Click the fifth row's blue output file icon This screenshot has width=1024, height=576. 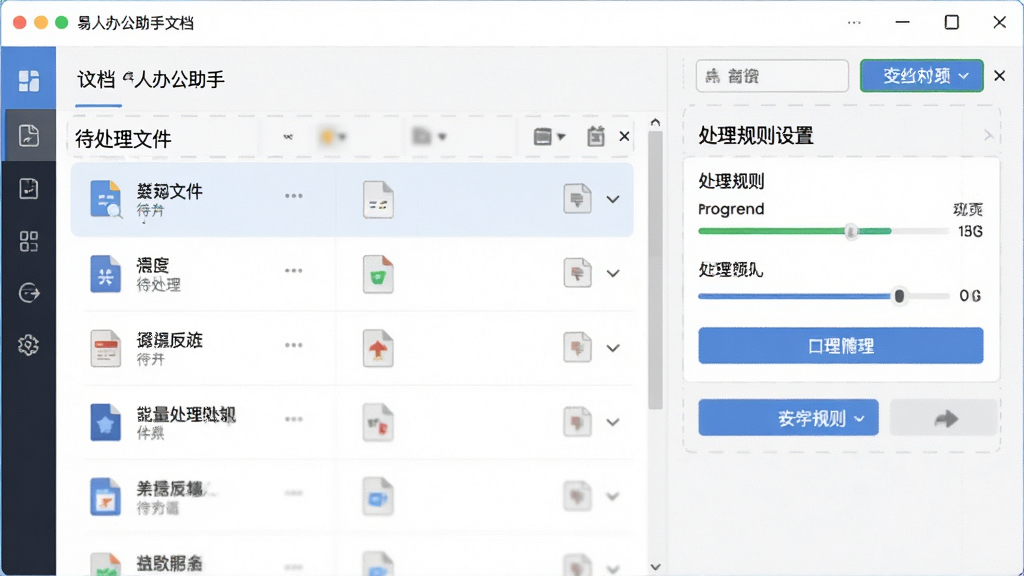[378, 496]
